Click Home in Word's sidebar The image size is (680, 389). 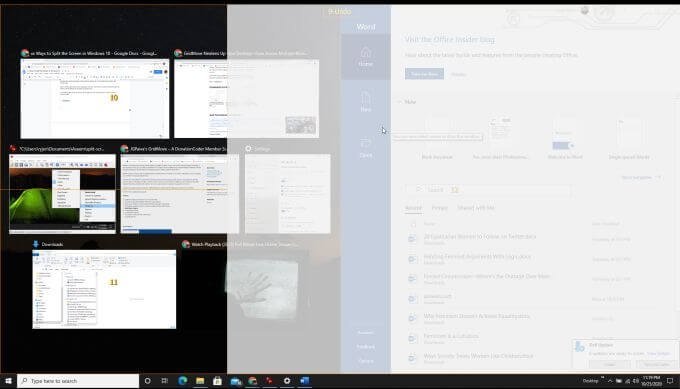pos(366,57)
